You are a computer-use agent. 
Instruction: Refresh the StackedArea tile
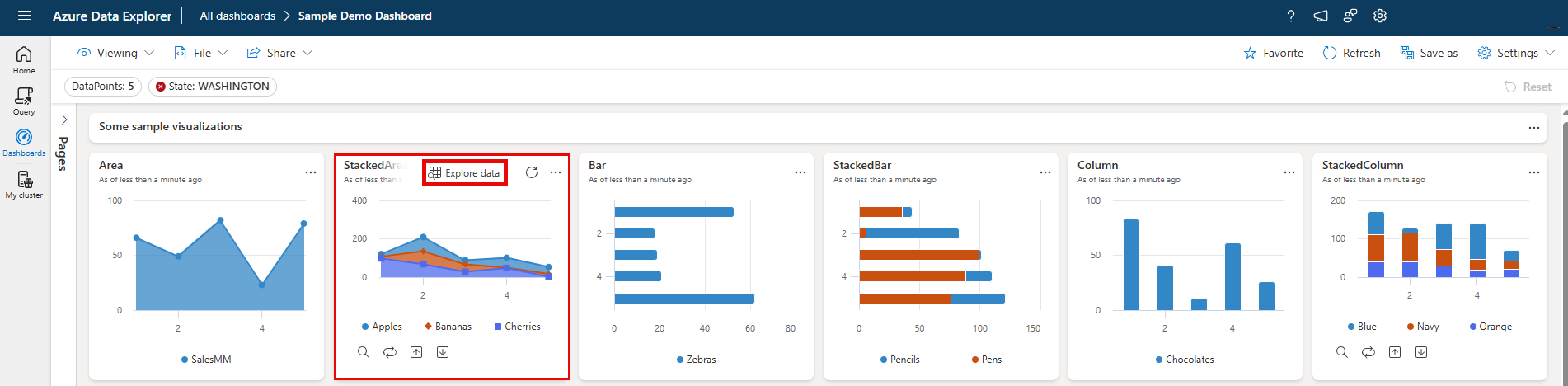(x=532, y=172)
